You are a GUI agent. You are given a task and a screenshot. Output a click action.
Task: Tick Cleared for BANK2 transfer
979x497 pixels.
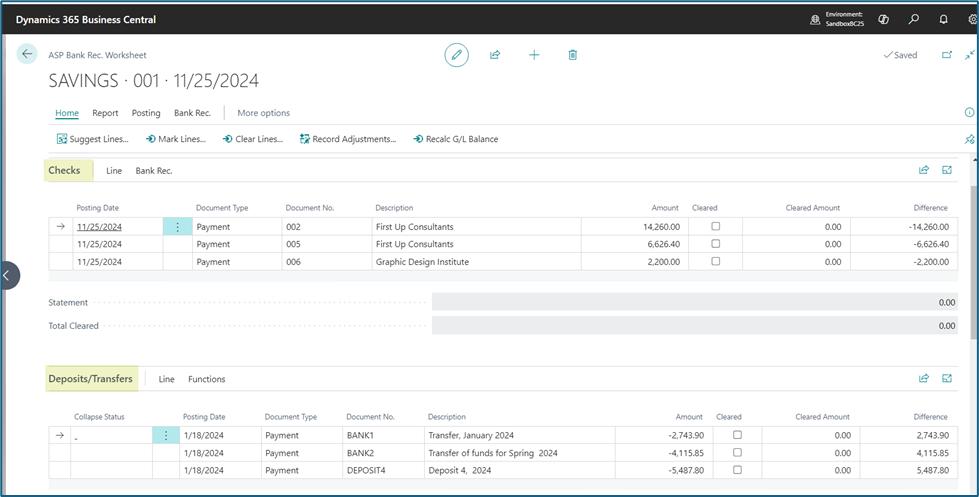point(737,452)
